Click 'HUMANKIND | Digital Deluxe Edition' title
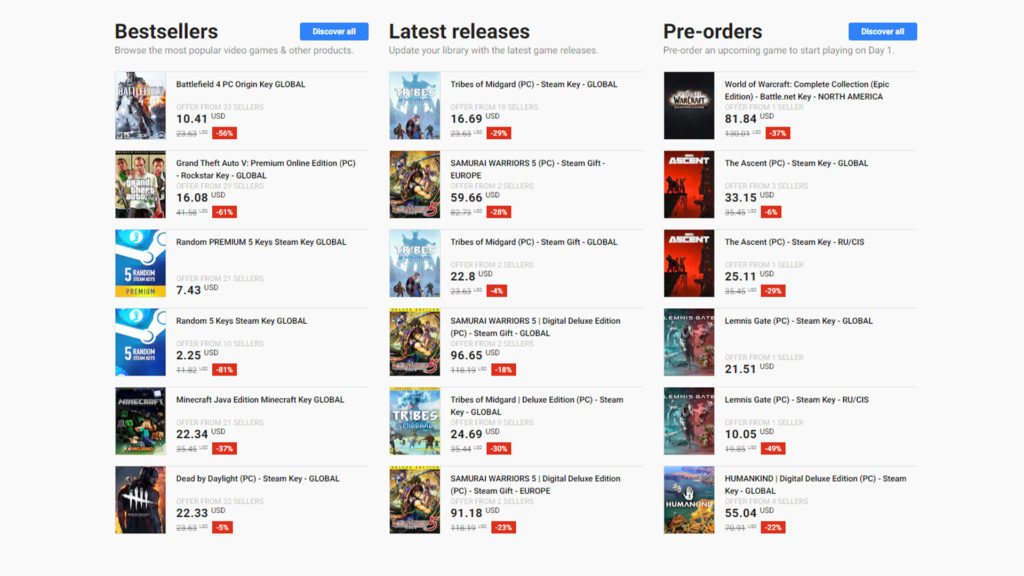The image size is (1024, 576). point(816,485)
